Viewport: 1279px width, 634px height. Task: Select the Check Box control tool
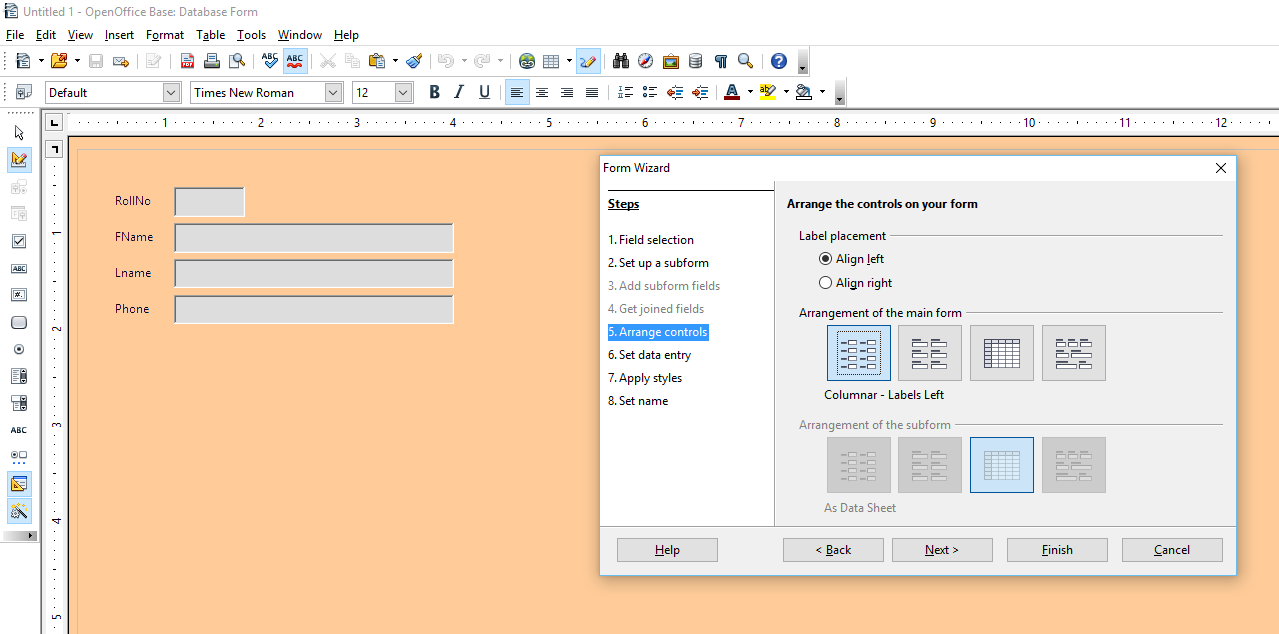click(x=19, y=241)
